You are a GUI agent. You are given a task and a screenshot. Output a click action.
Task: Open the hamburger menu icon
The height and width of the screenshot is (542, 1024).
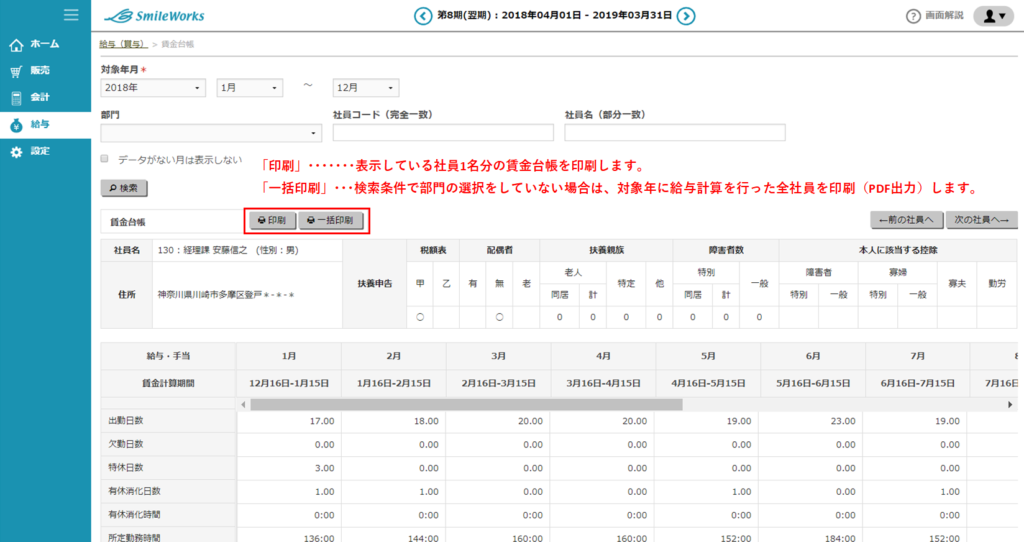coord(71,14)
